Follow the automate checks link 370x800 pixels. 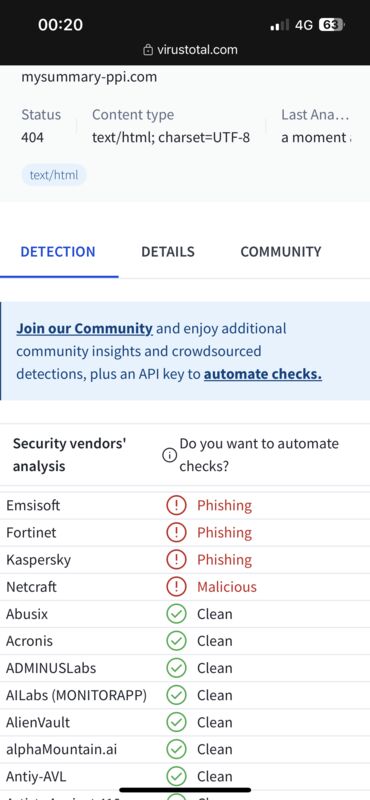click(263, 374)
